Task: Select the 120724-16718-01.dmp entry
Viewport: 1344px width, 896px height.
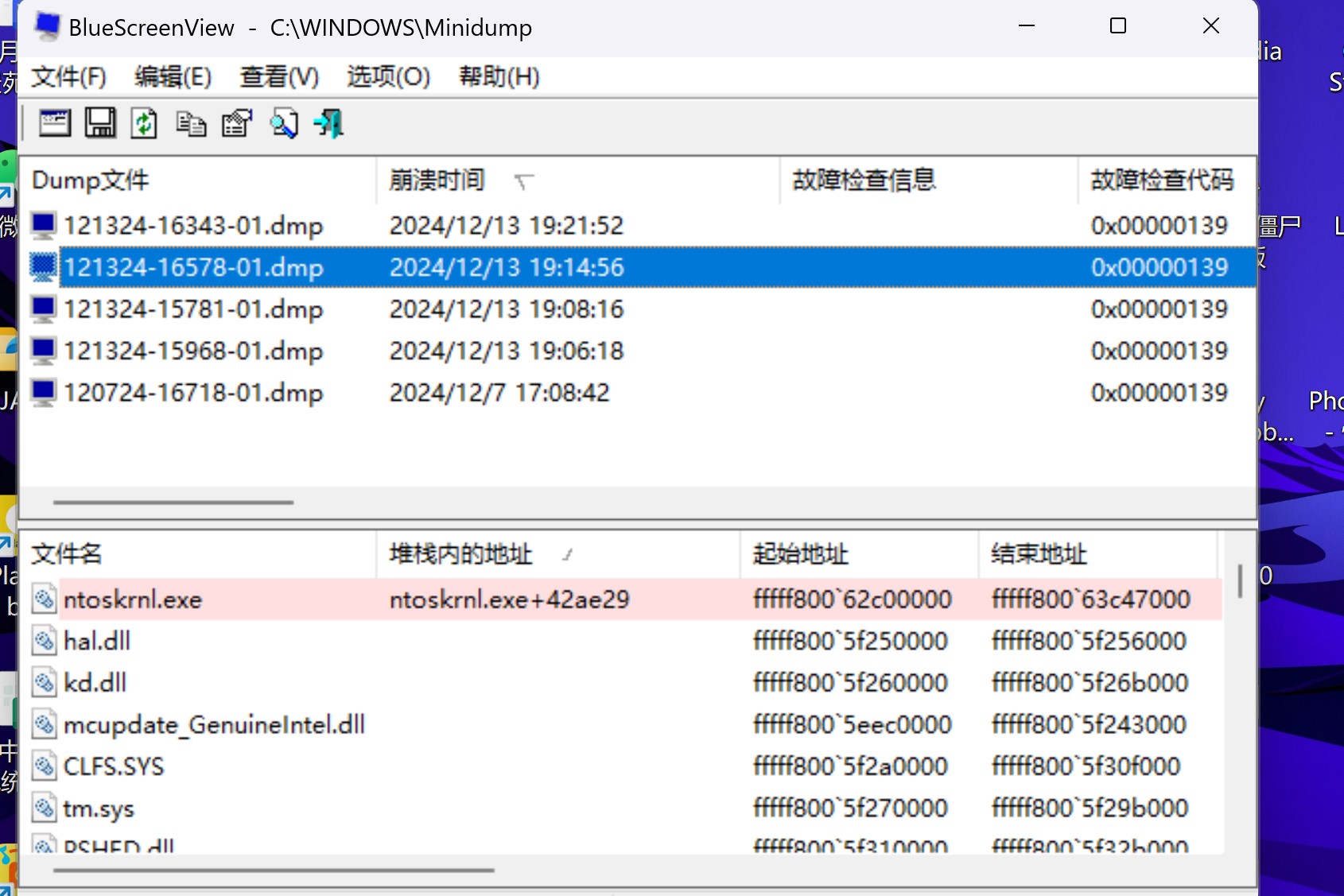Action: click(x=193, y=391)
